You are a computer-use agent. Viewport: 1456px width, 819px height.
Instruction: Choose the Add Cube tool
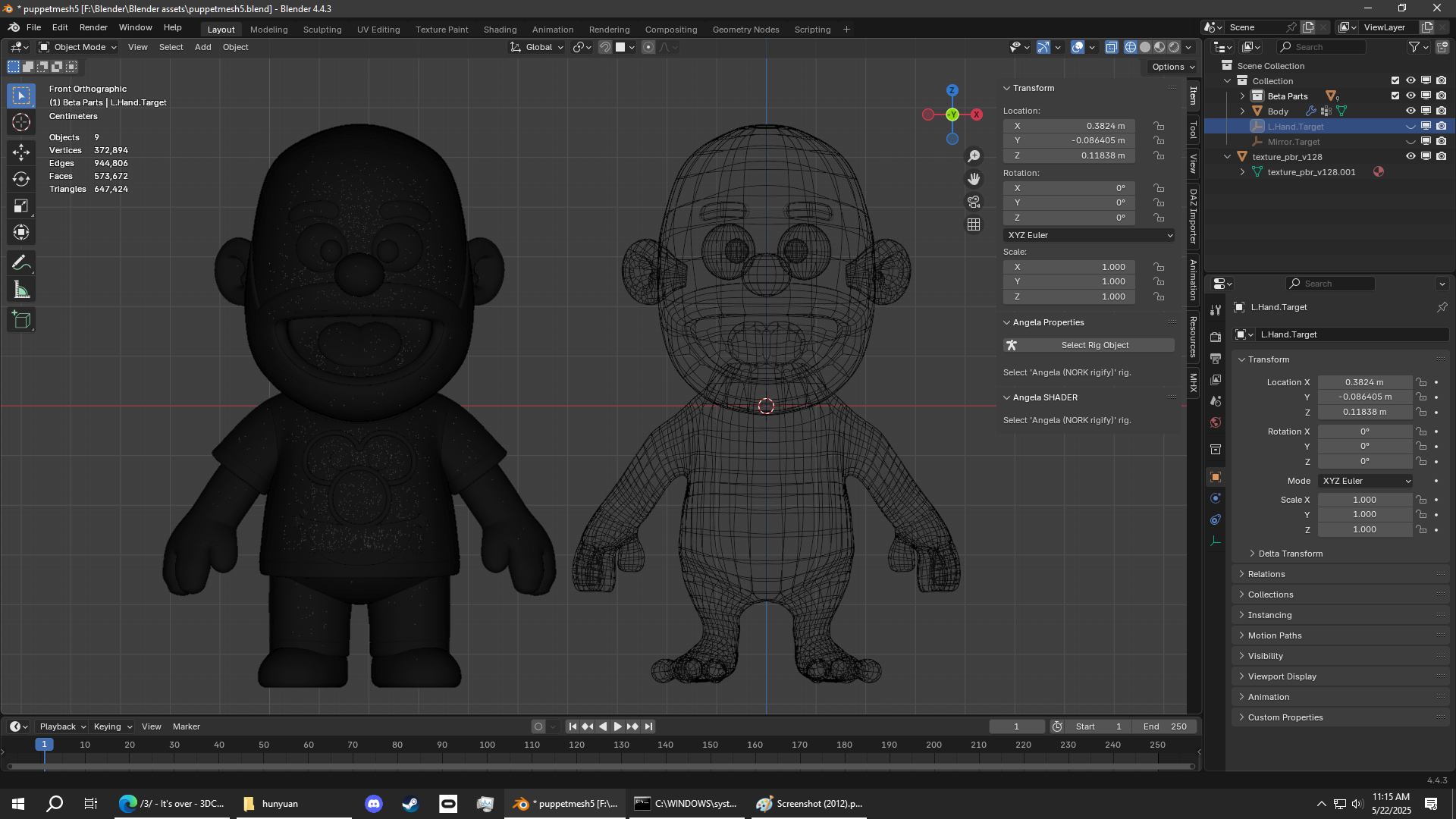(21, 320)
